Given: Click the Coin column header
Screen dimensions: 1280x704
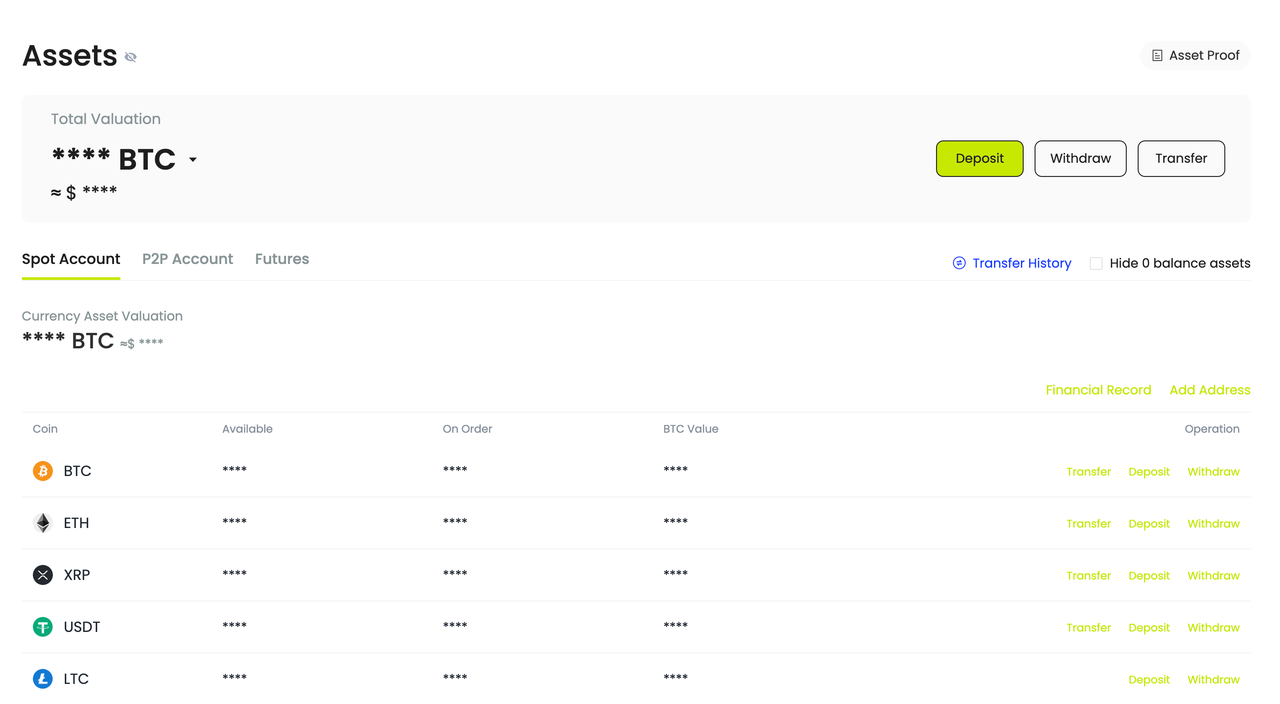Looking at the screenshot, I should pos(45,429).
